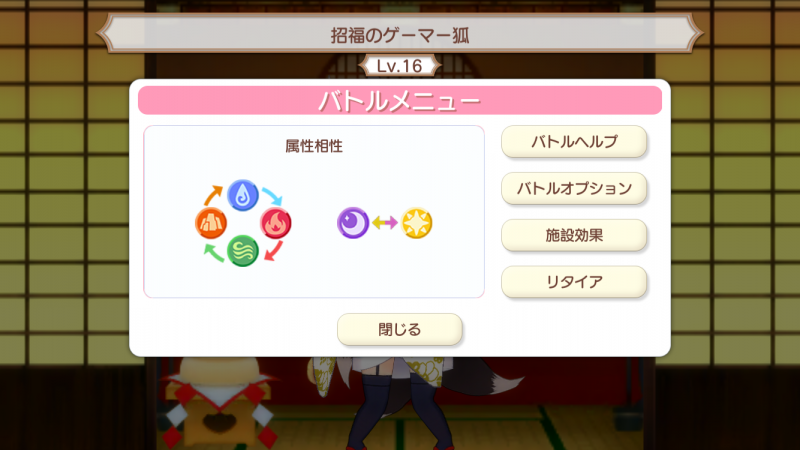Click the green arrow from wind to earth
800x450 pixels.
point(213,253)
